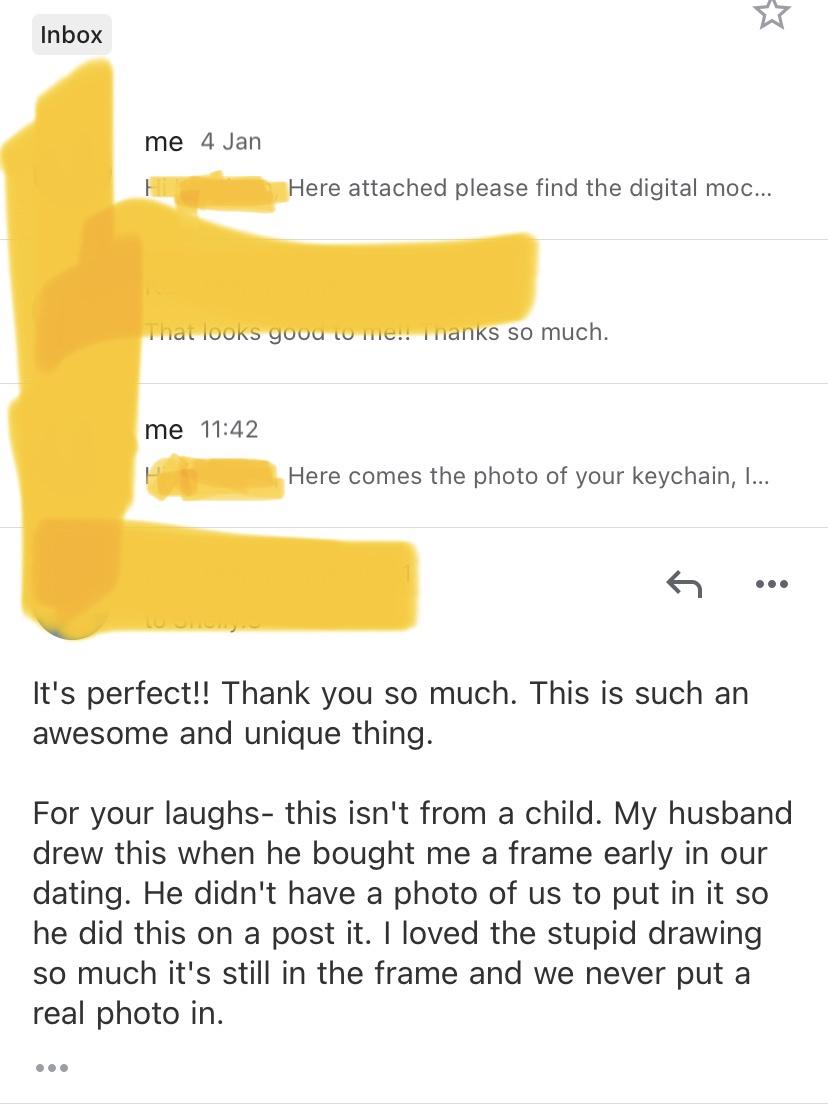Tap the "Here comes the photo" snippet
Screen dimensions: 828x1117
[x=528, y=476]
